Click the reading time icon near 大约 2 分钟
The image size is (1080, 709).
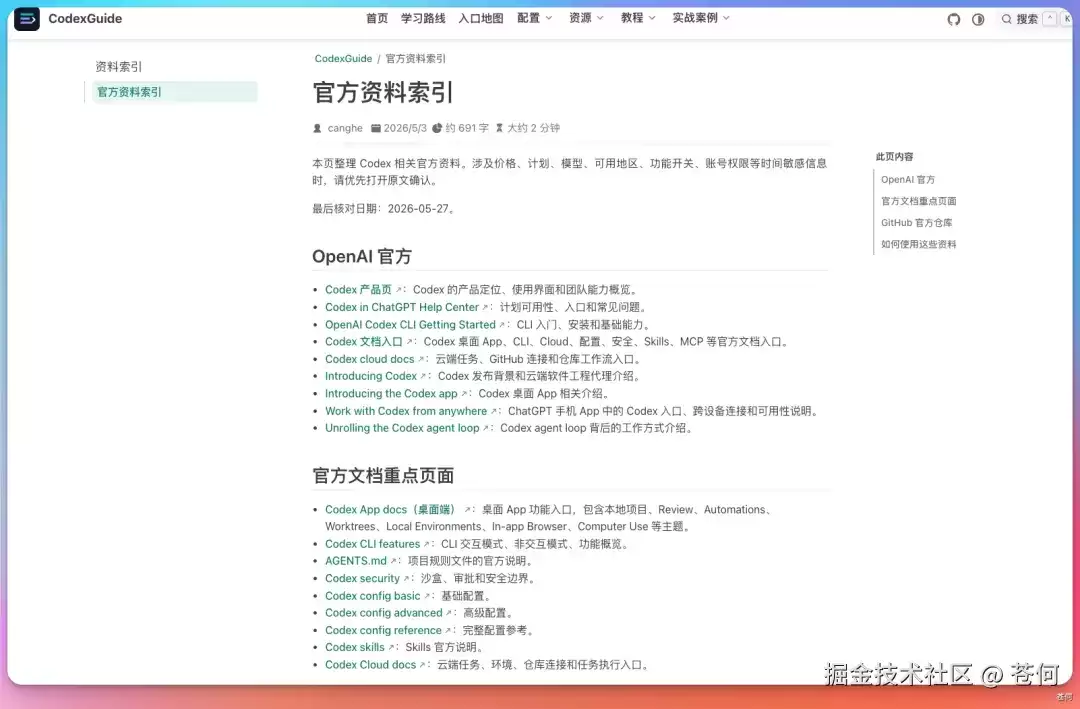coord(499,128)
